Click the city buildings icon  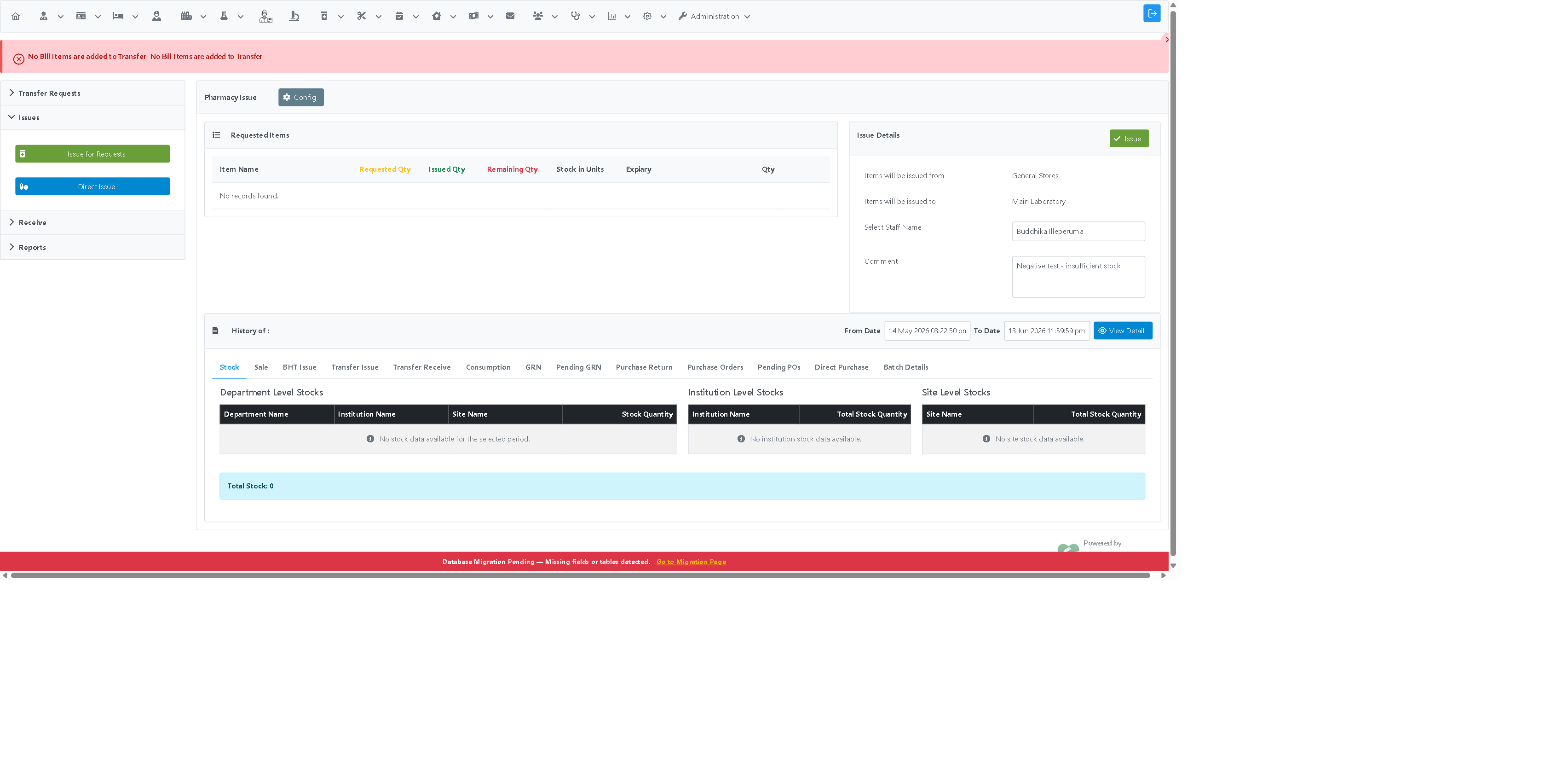coord(186,17)
